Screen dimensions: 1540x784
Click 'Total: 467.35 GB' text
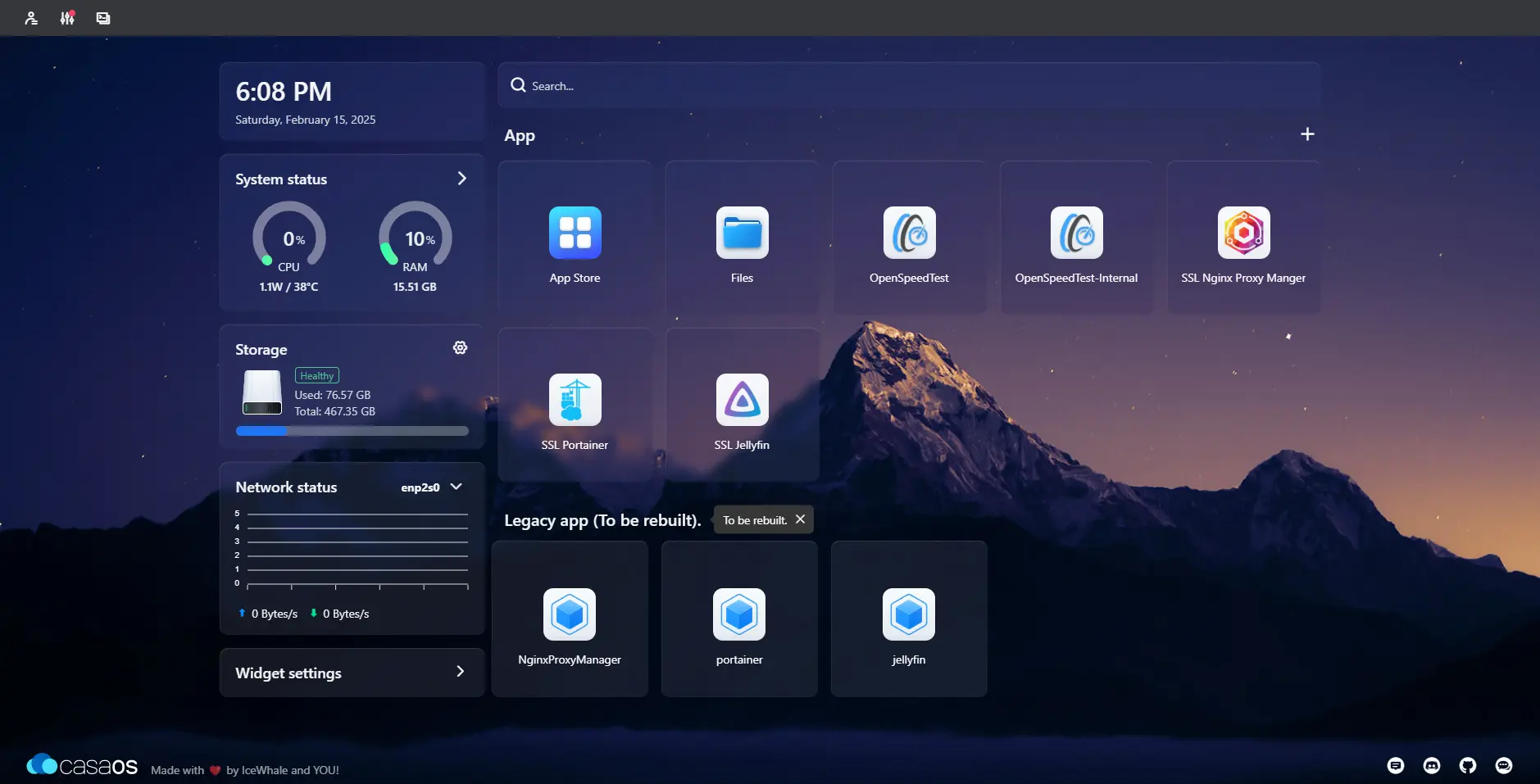click(x=335, y=411)
